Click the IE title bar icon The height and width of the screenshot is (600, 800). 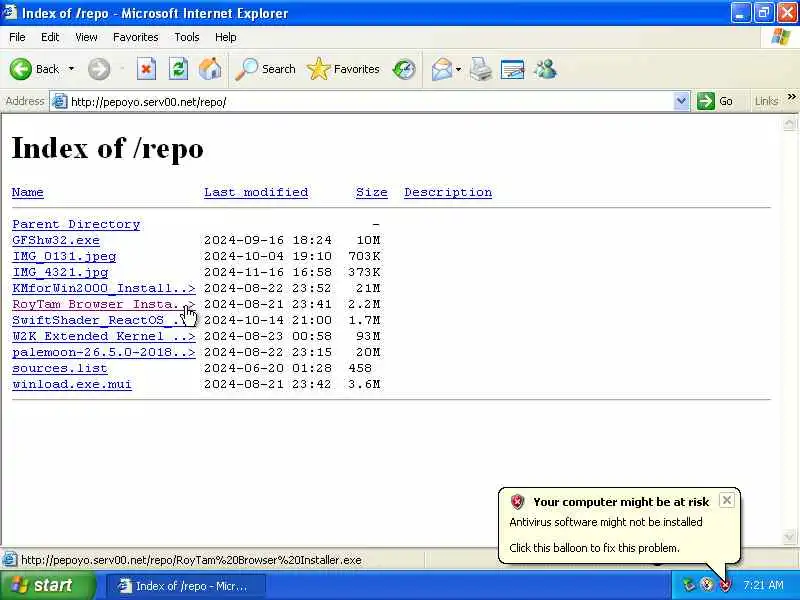(10, 12)
